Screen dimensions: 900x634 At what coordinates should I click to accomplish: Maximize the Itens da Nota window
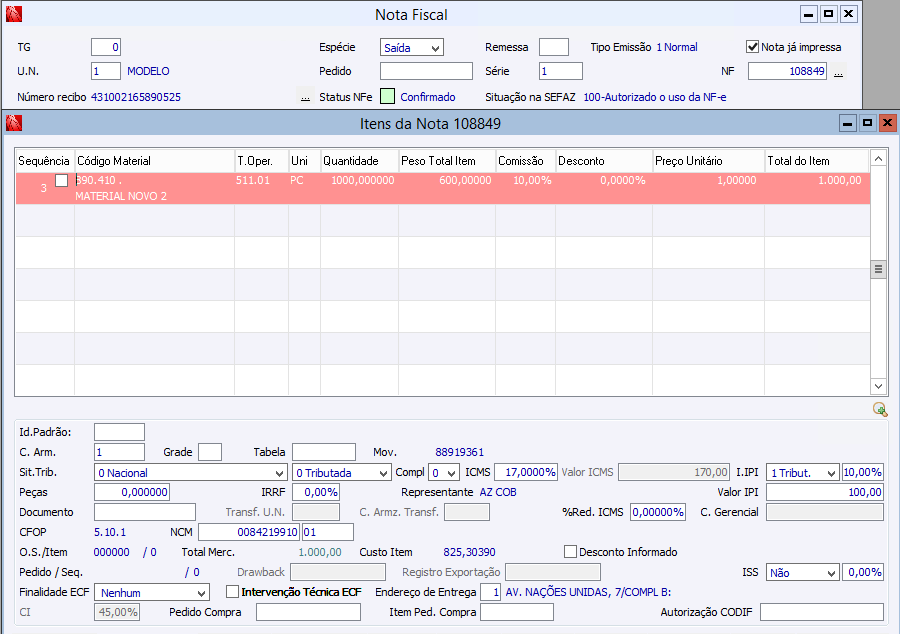tap(867, 123)
